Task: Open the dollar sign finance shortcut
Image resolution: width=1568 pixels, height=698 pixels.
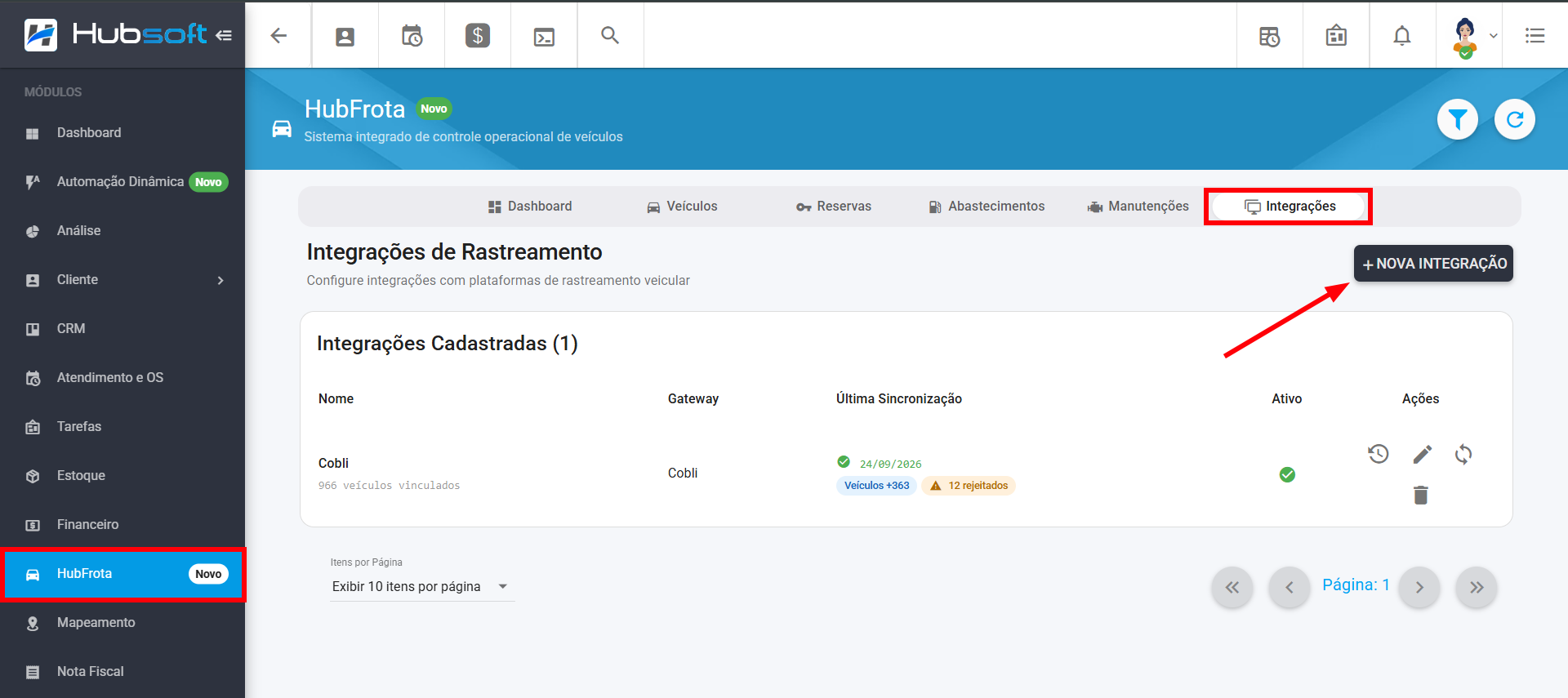Action: pos(478,35)
